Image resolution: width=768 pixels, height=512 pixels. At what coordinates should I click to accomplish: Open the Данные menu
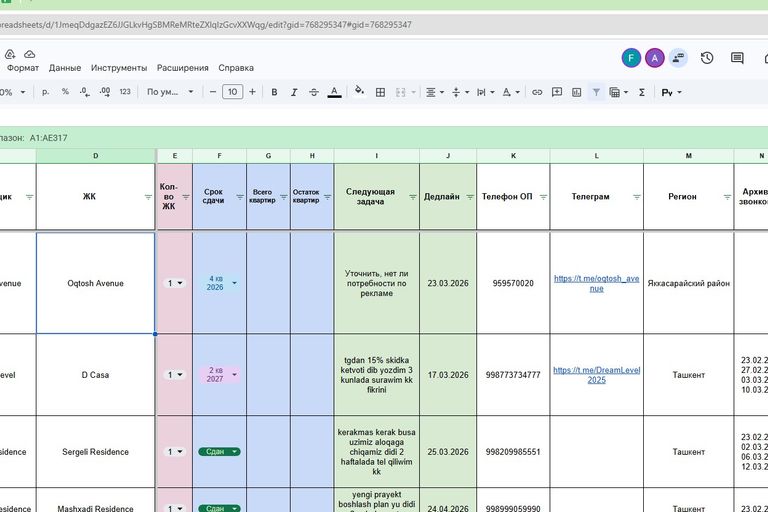(x=65, y=68)
